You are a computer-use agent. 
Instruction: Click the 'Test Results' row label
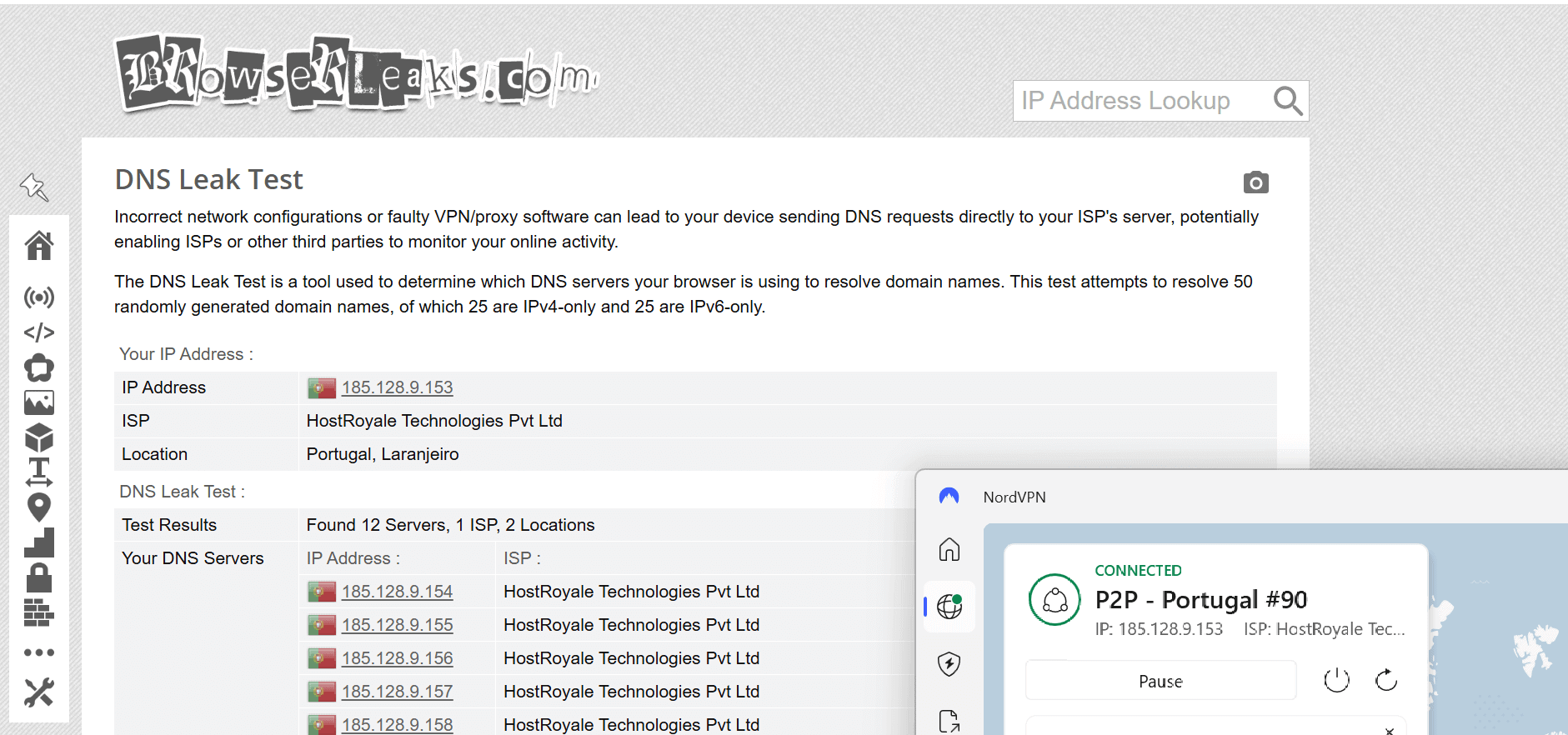click(169, 525)
